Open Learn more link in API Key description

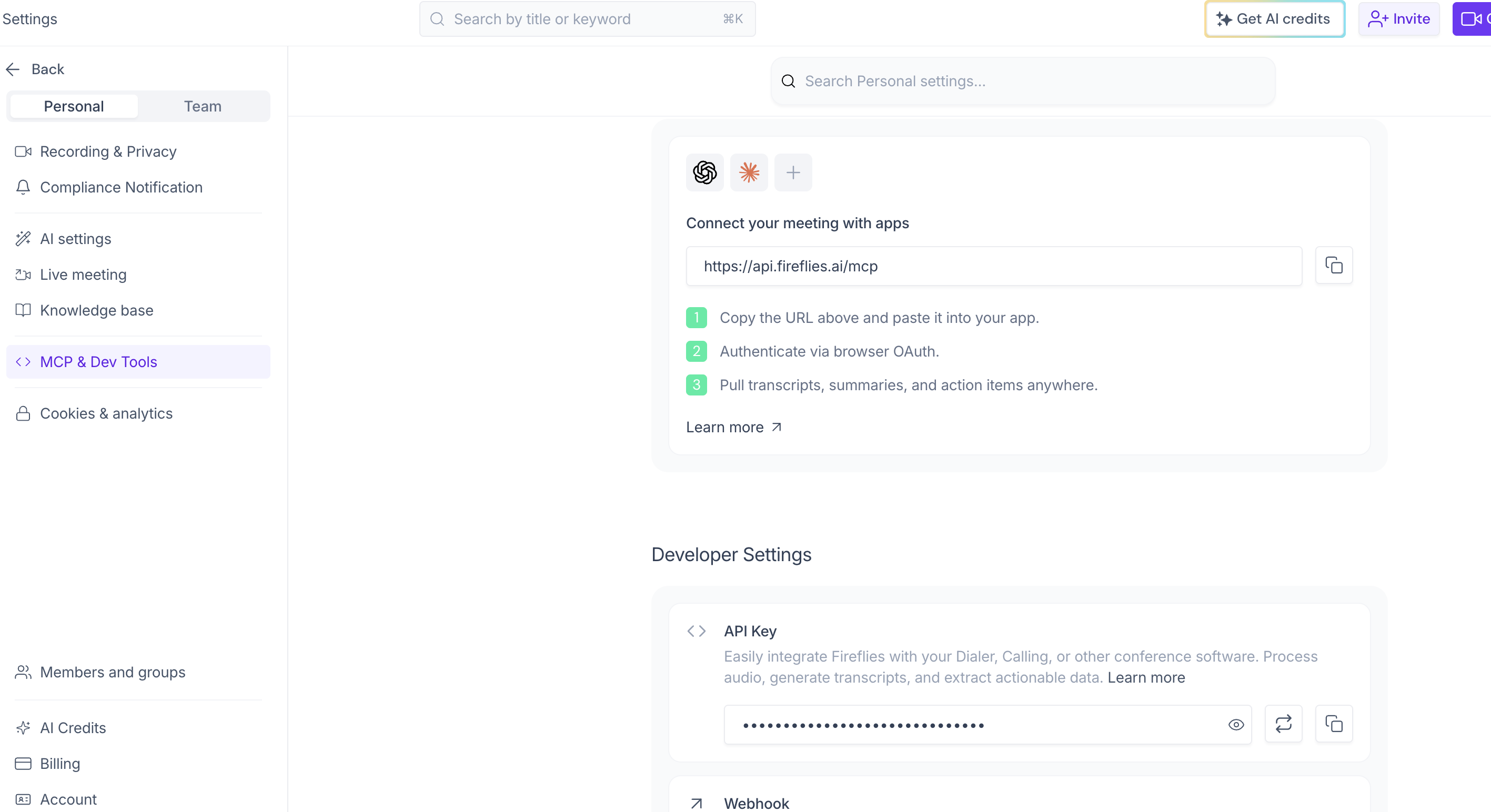(x=1146, y=678)
